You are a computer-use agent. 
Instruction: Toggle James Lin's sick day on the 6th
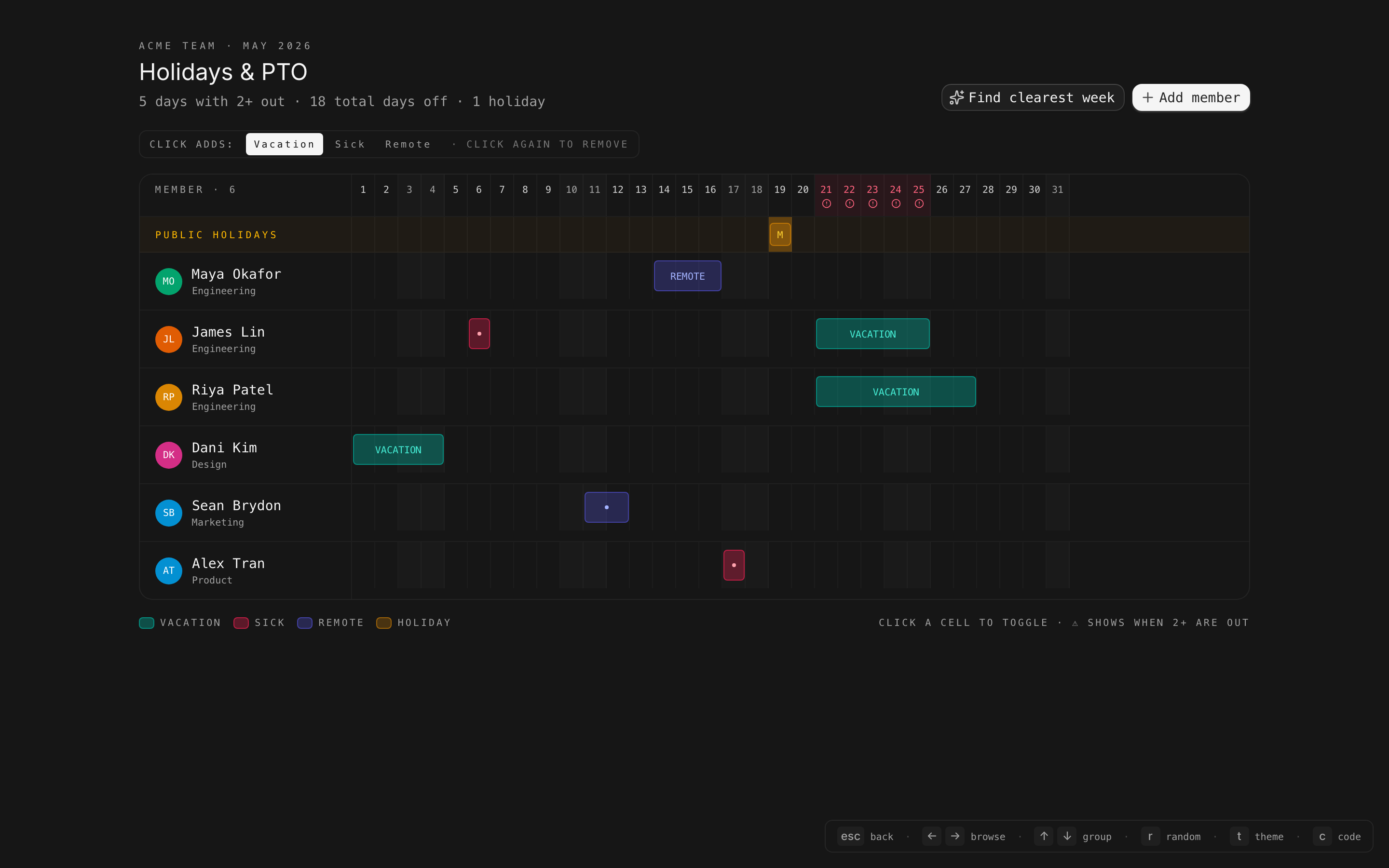coord(479,334)
